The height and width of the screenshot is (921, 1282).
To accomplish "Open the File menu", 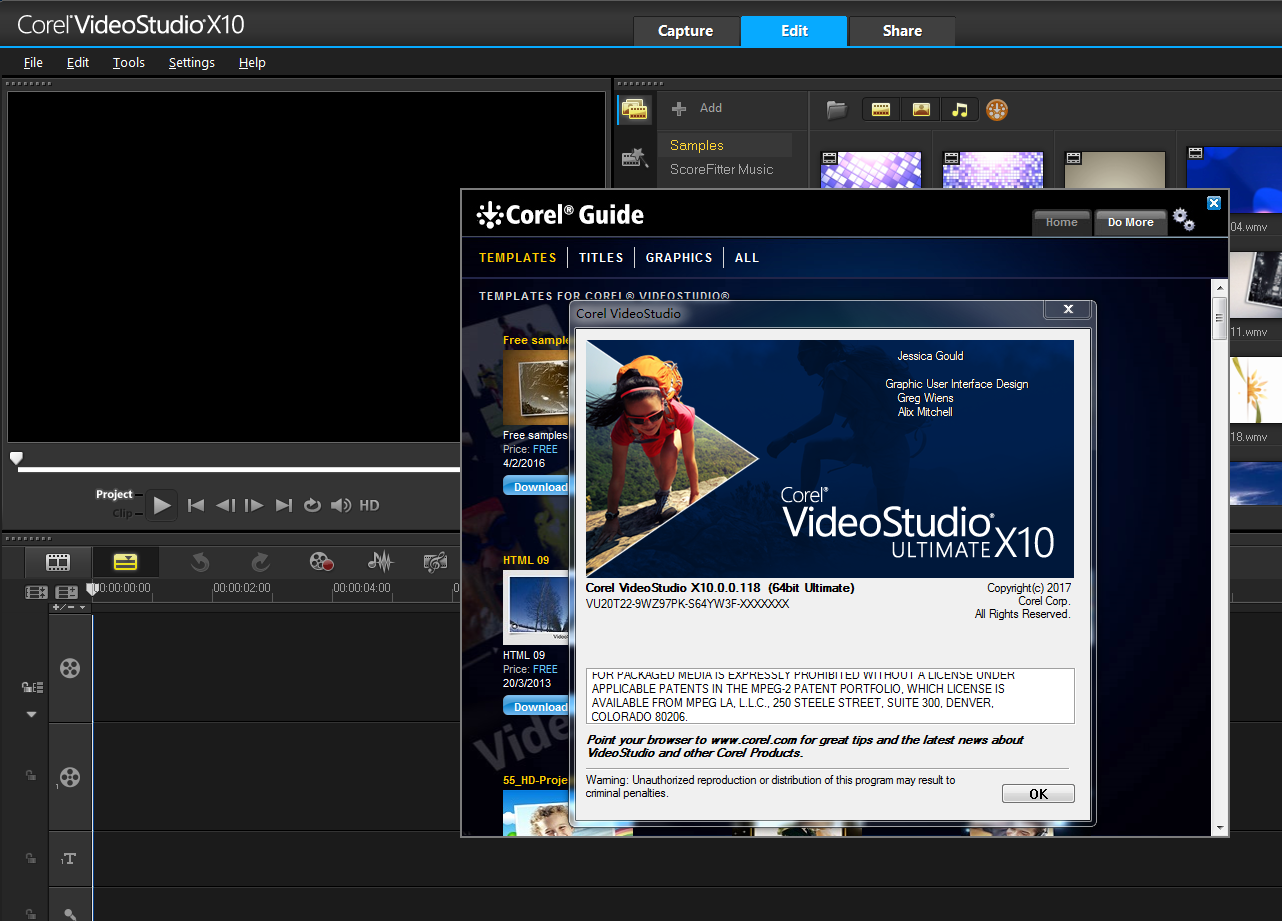I will (x=33, y=62).
